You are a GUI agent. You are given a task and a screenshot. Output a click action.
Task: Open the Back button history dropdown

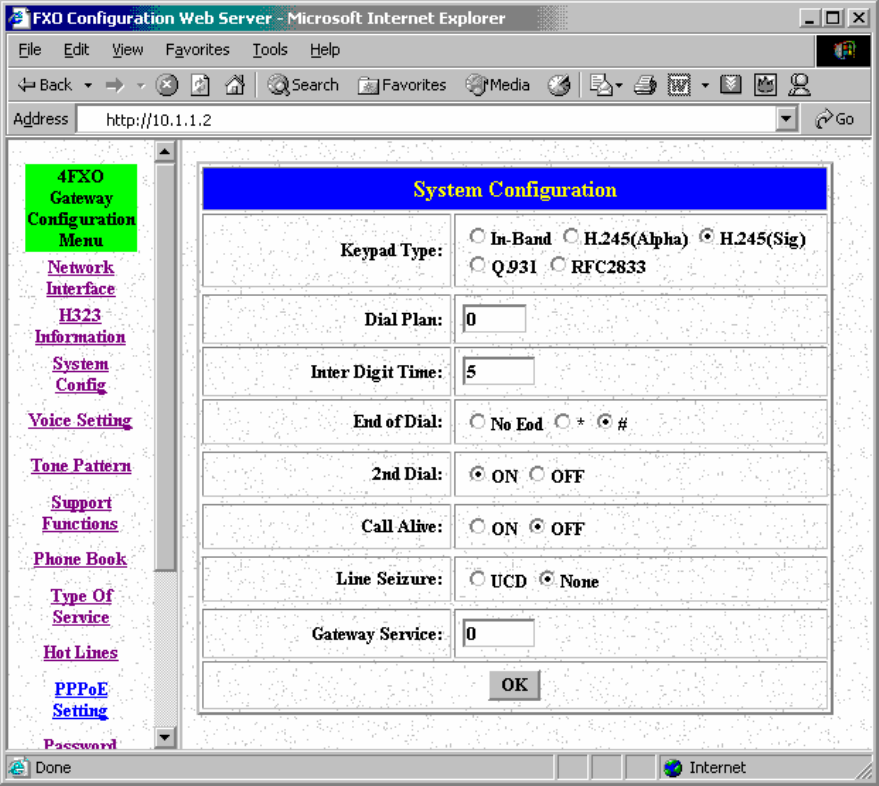[88, 86]
